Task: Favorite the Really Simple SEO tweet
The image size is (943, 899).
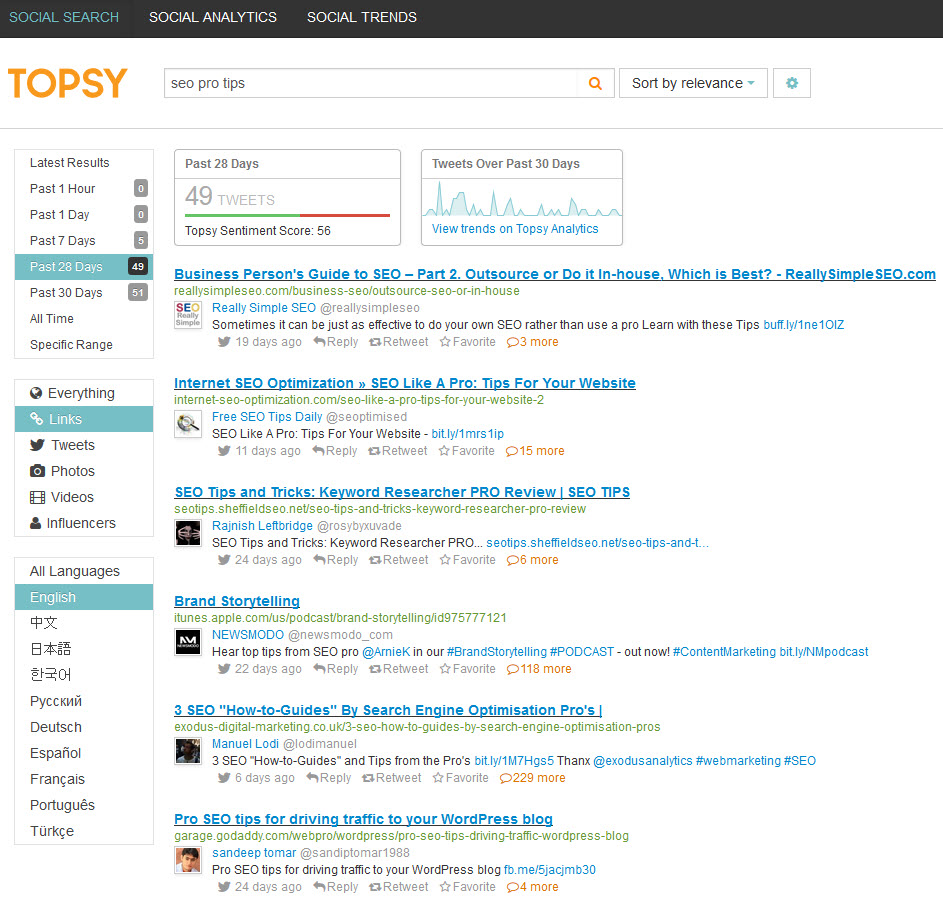Action: click(x=467, y=342)
